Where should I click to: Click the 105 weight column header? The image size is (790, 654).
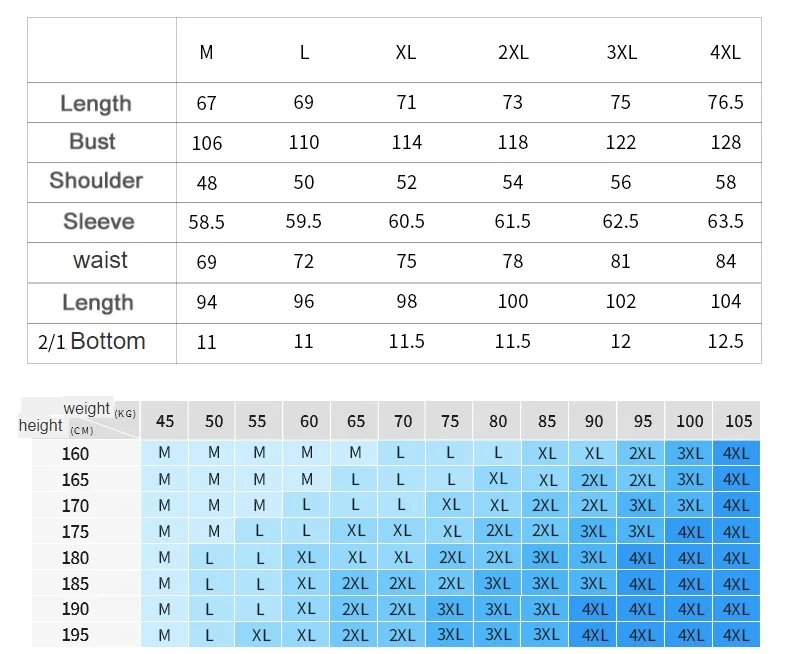(x=736, y=421)
